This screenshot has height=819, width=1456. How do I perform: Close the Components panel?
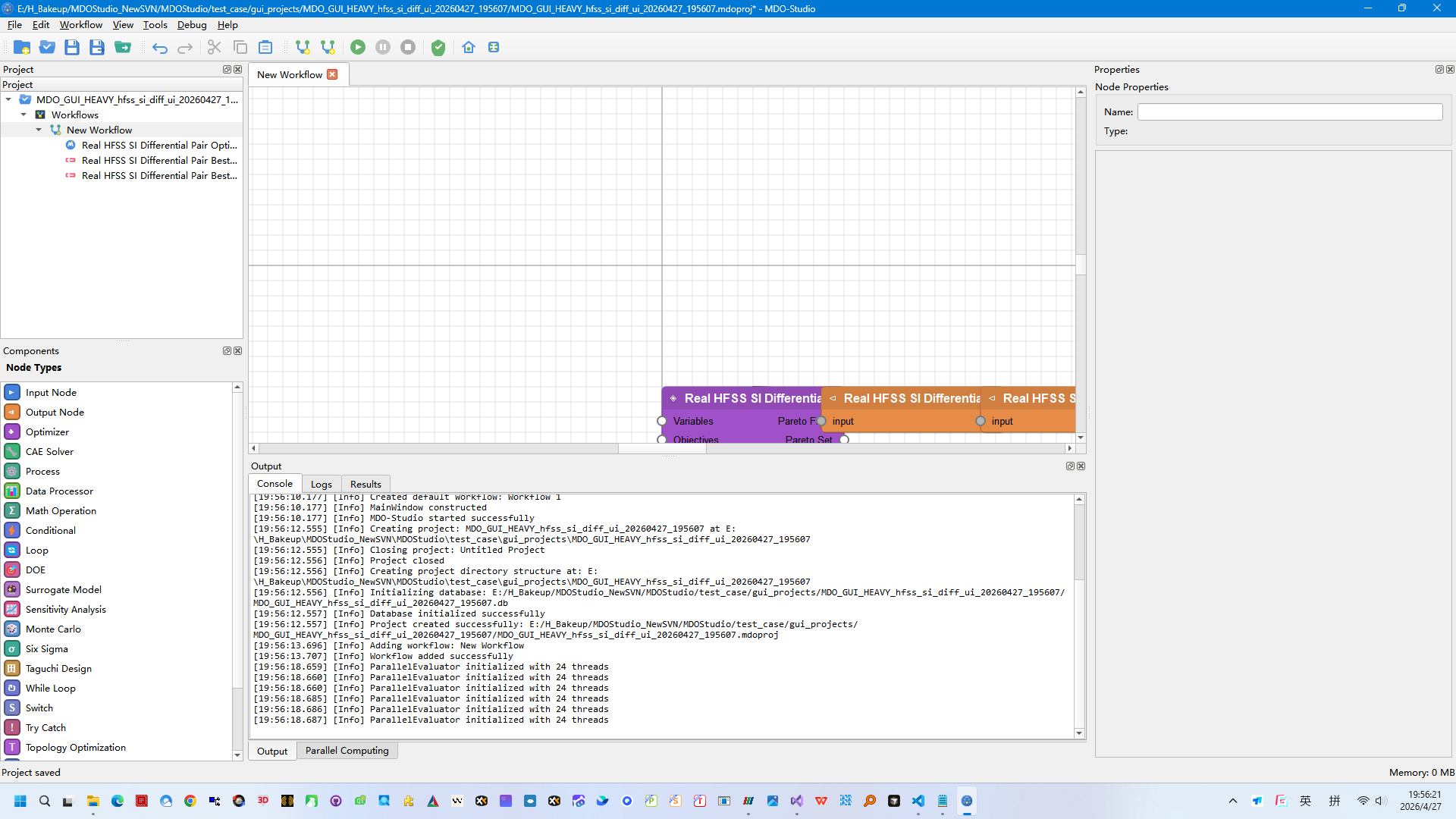pos(238,351)
